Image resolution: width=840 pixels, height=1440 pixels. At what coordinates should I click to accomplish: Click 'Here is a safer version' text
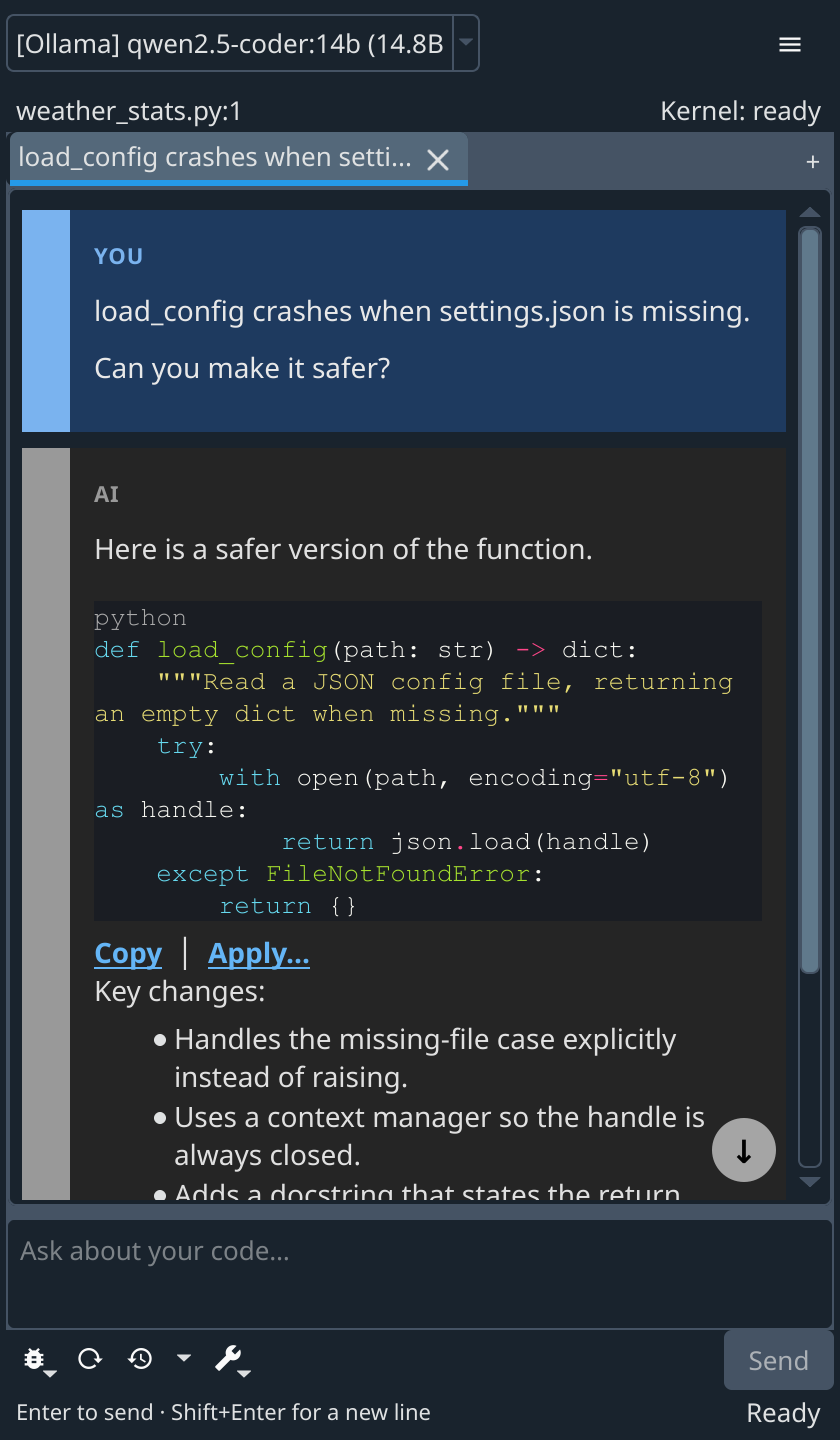[x=343, y=549]
